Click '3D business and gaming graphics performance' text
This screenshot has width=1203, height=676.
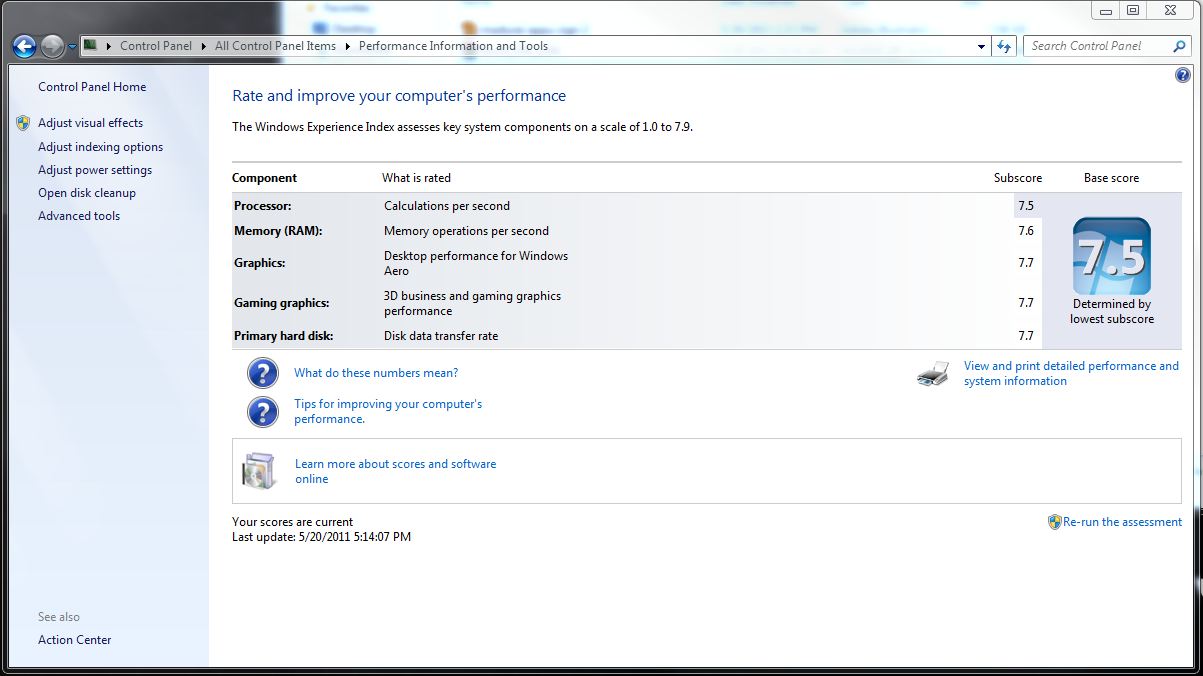473,303
